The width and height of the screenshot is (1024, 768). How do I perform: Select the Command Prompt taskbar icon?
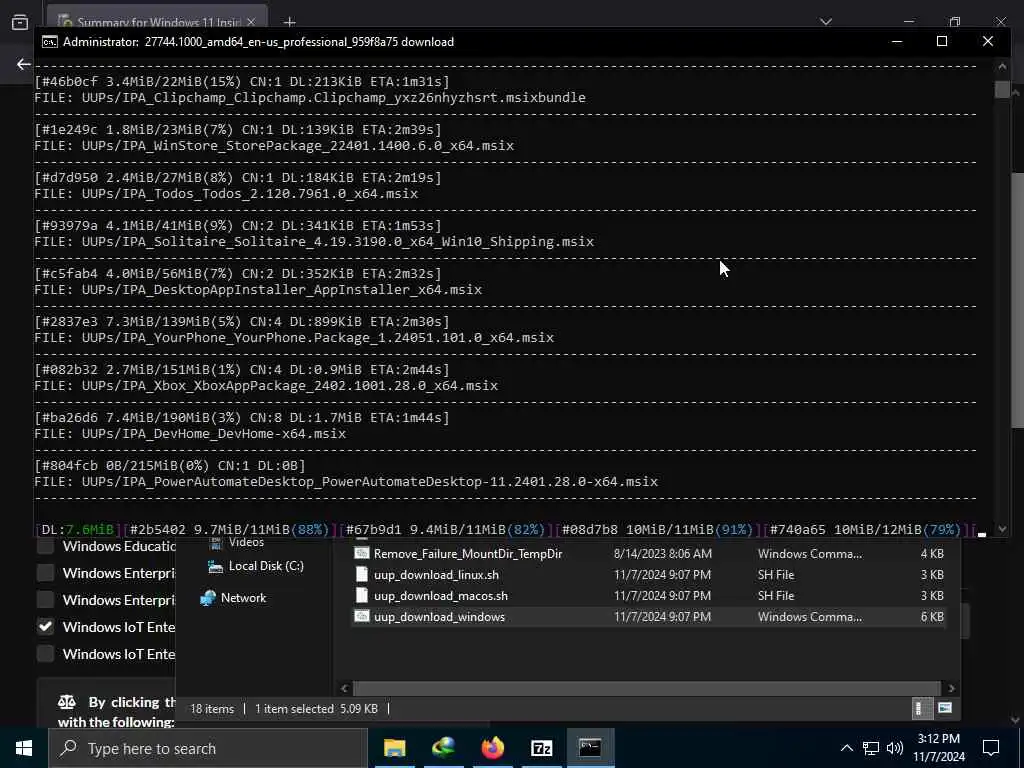tap(590, 748)
